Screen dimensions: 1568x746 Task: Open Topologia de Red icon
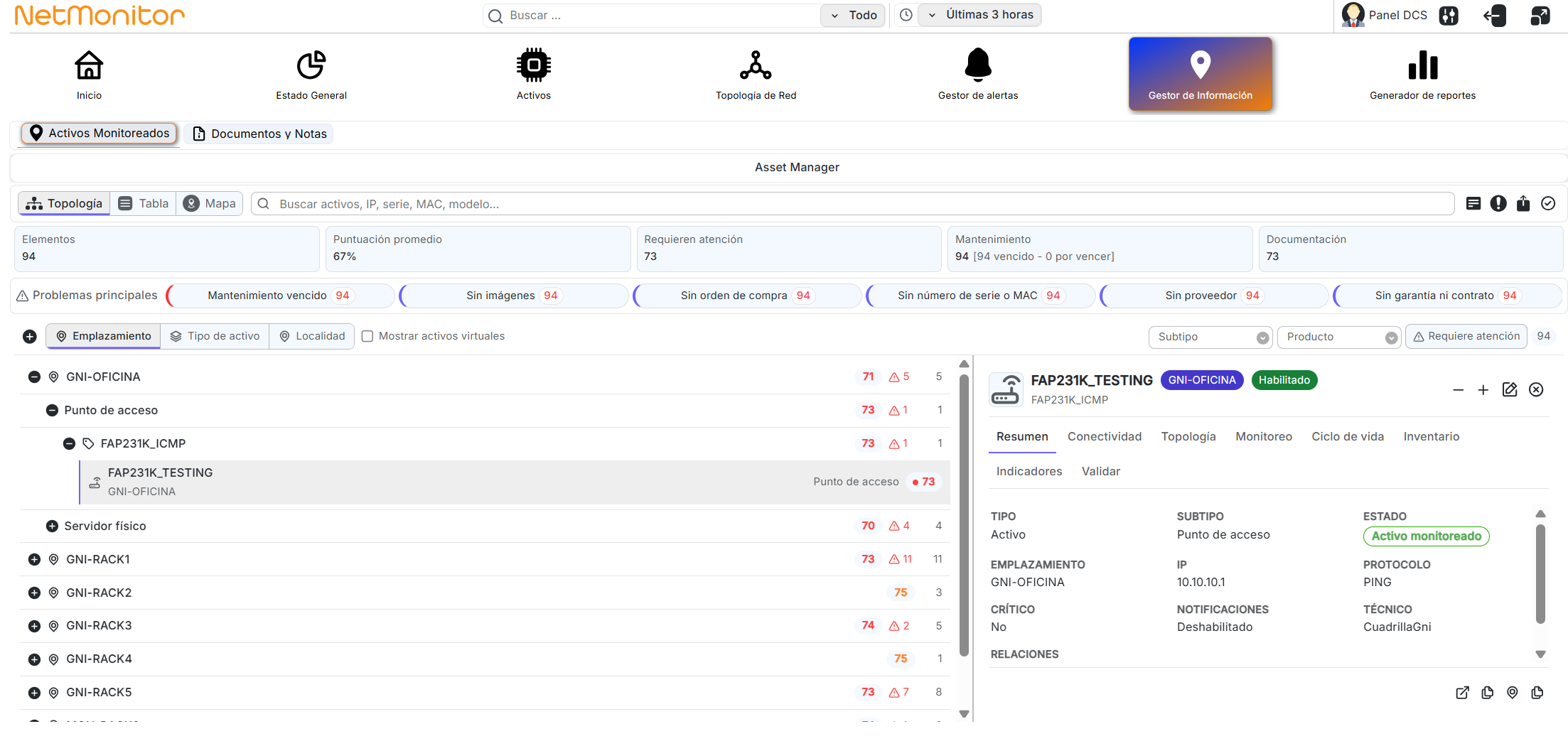756,65
